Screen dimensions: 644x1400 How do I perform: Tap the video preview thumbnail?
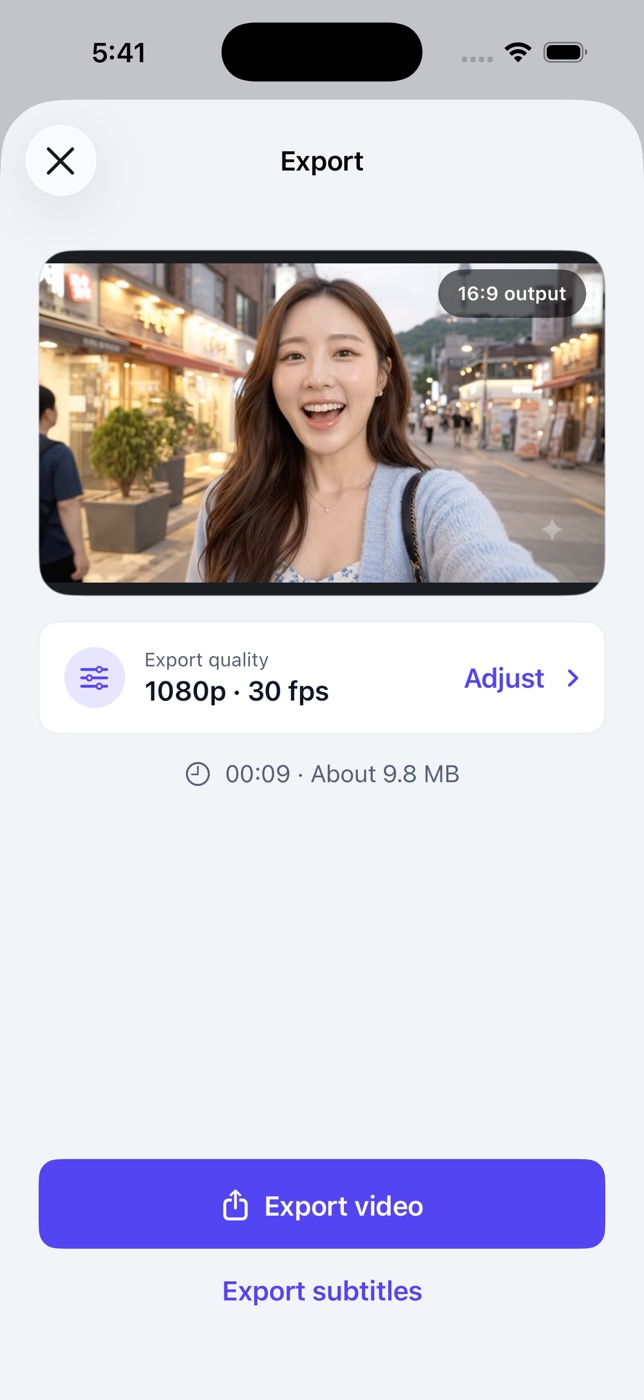tap(322, 423)
